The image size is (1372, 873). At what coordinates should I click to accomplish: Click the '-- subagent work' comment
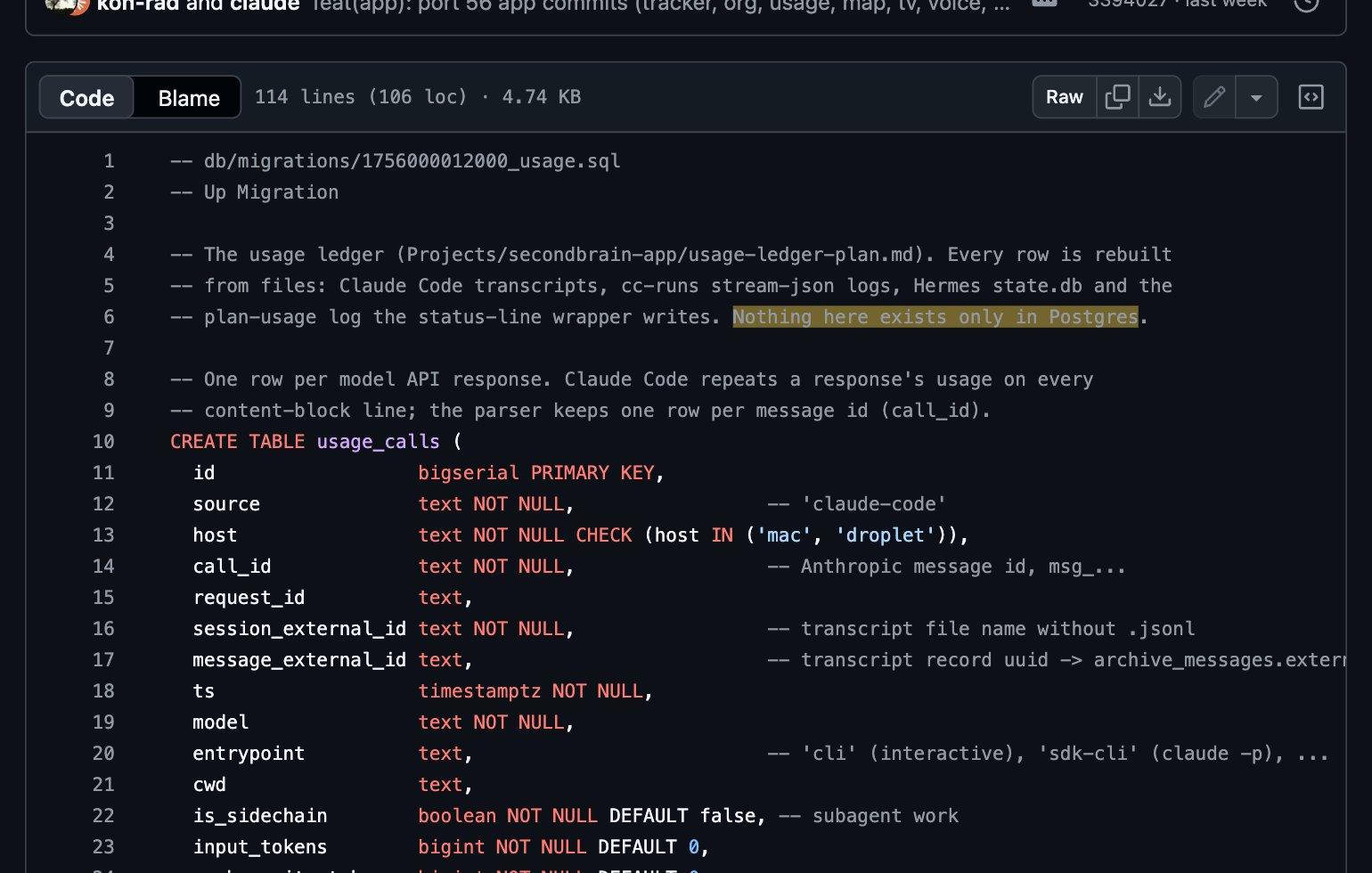pyautogui.click(x=869, y=816)
